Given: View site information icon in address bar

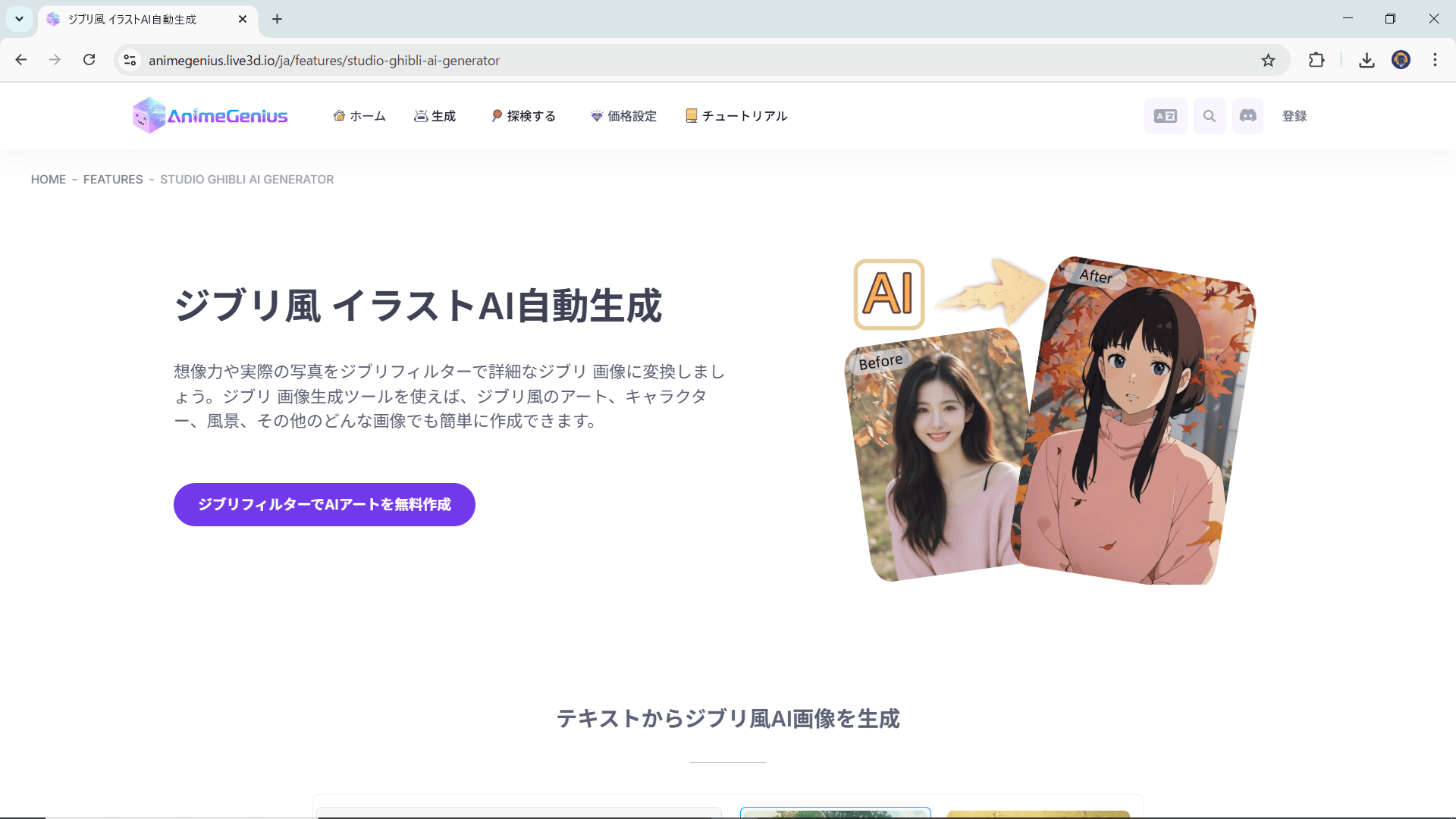Looking at the screenshot, I should [130, 60].
